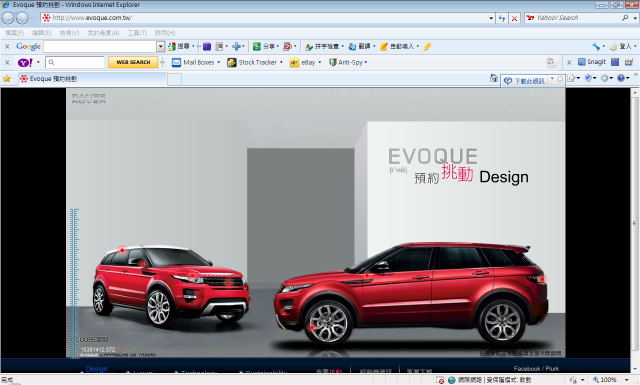Image resolution: width=640 pixels, height=385 pixels.
Task: Open the 說明(H) menu
Action: coord(165,33)
